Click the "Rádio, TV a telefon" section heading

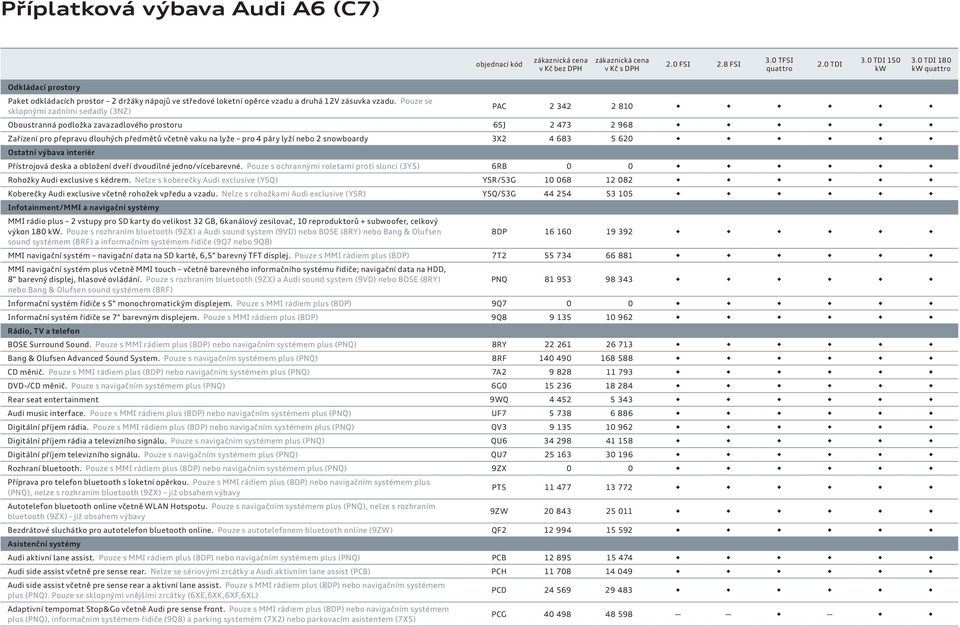tap(43, 331)
